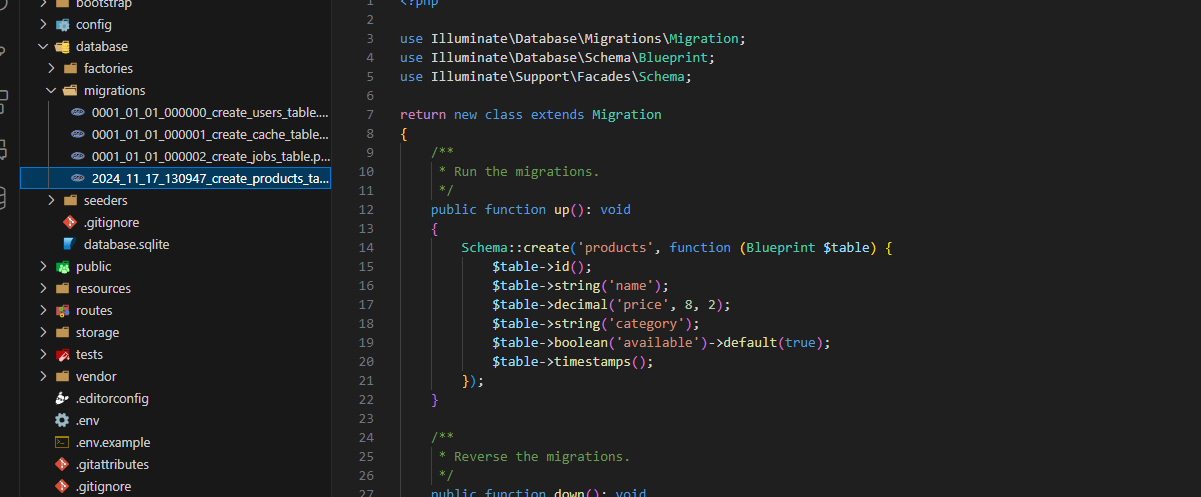This screenshot has height=497, width=1201.
Task: Collapse the database folder chevron
Action: pos(43,46)
